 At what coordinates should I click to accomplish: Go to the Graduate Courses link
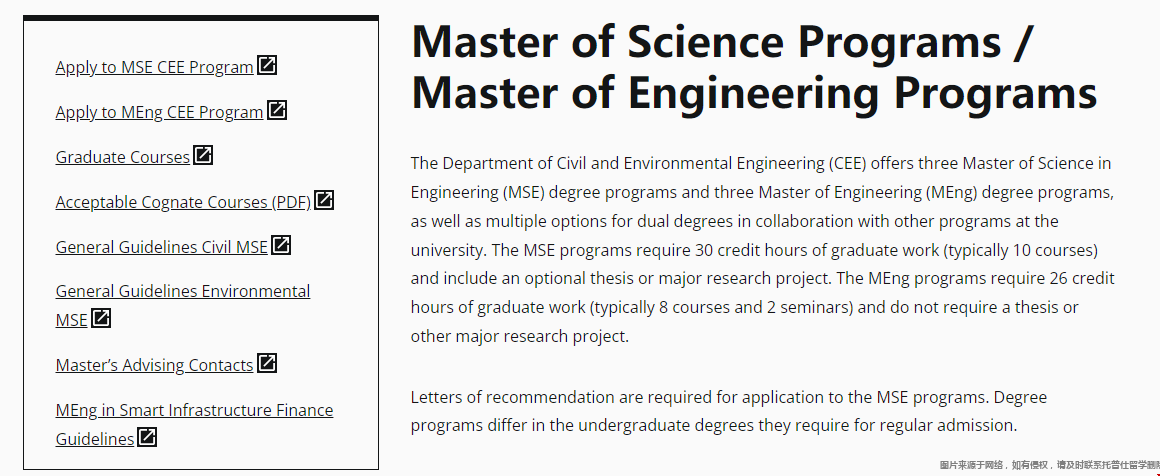122,157
